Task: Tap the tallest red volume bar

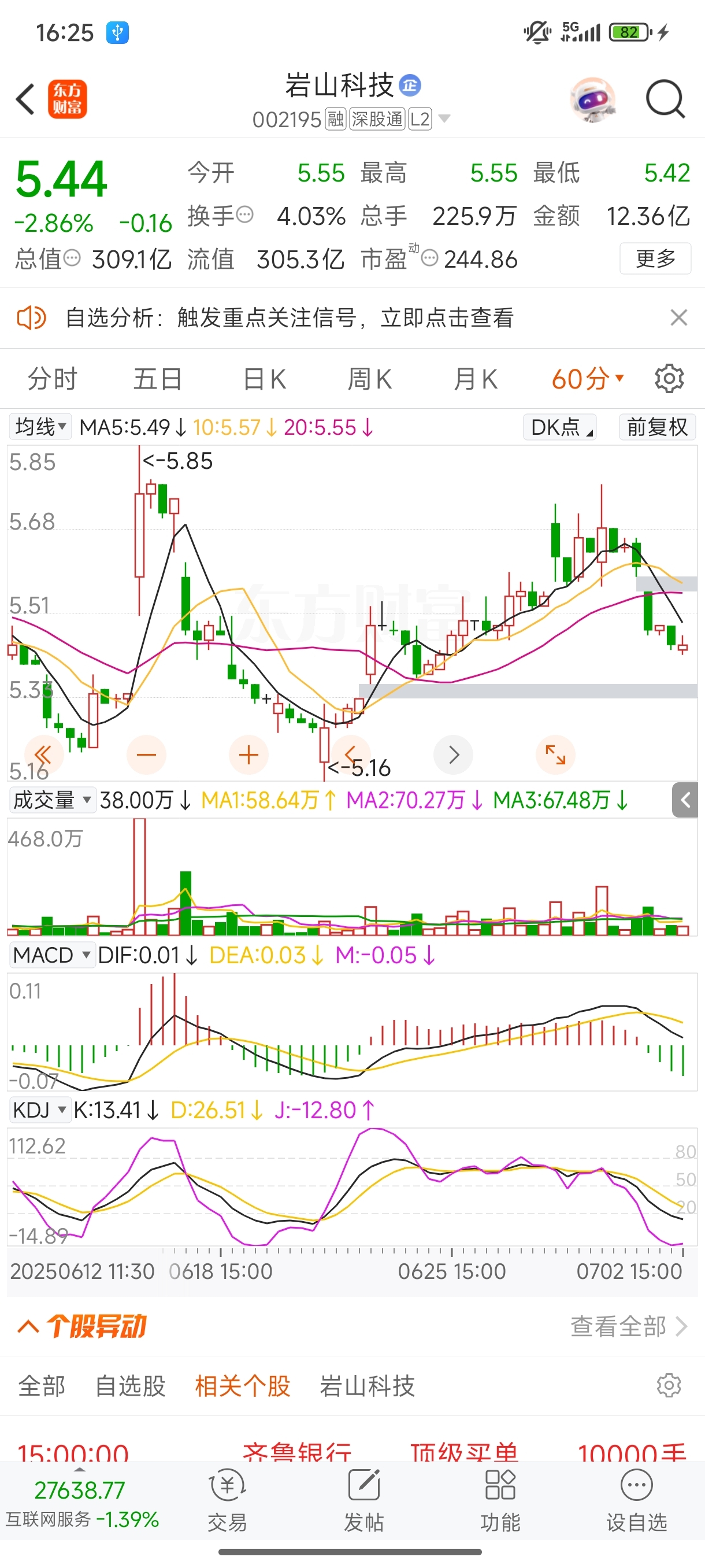Action: (139, 877)
